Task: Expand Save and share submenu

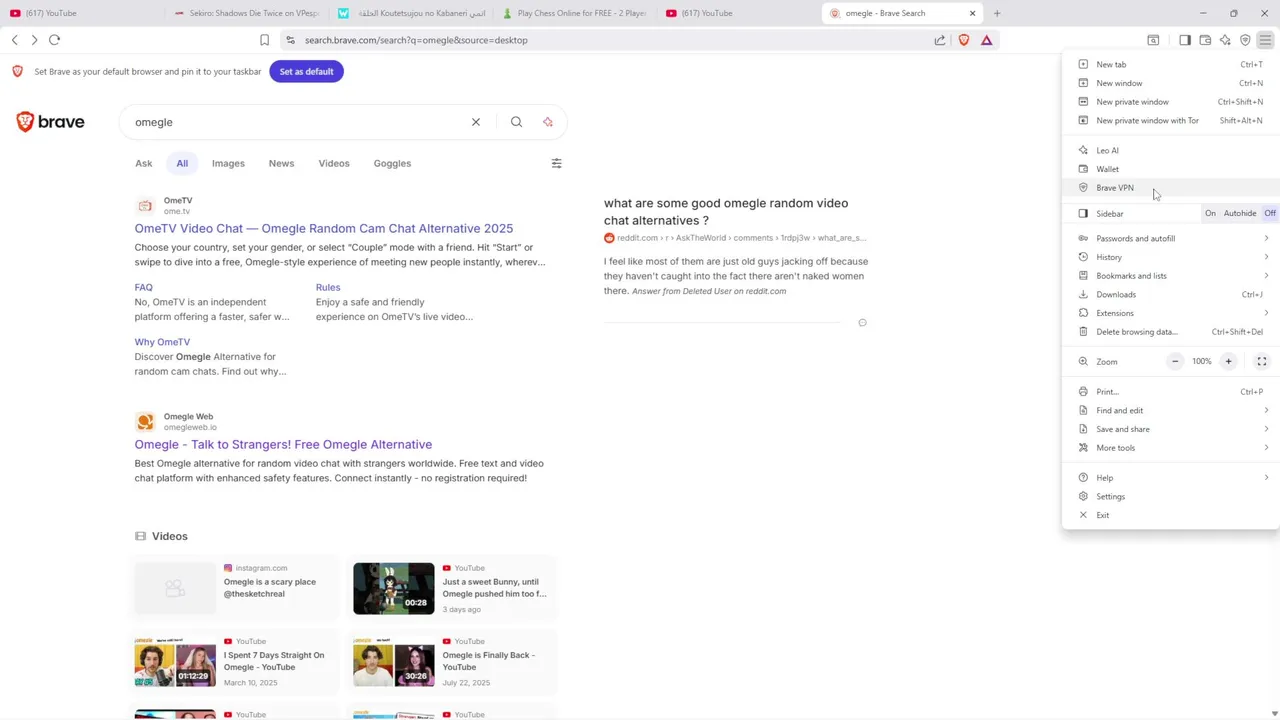Action: coord(1171,429)
